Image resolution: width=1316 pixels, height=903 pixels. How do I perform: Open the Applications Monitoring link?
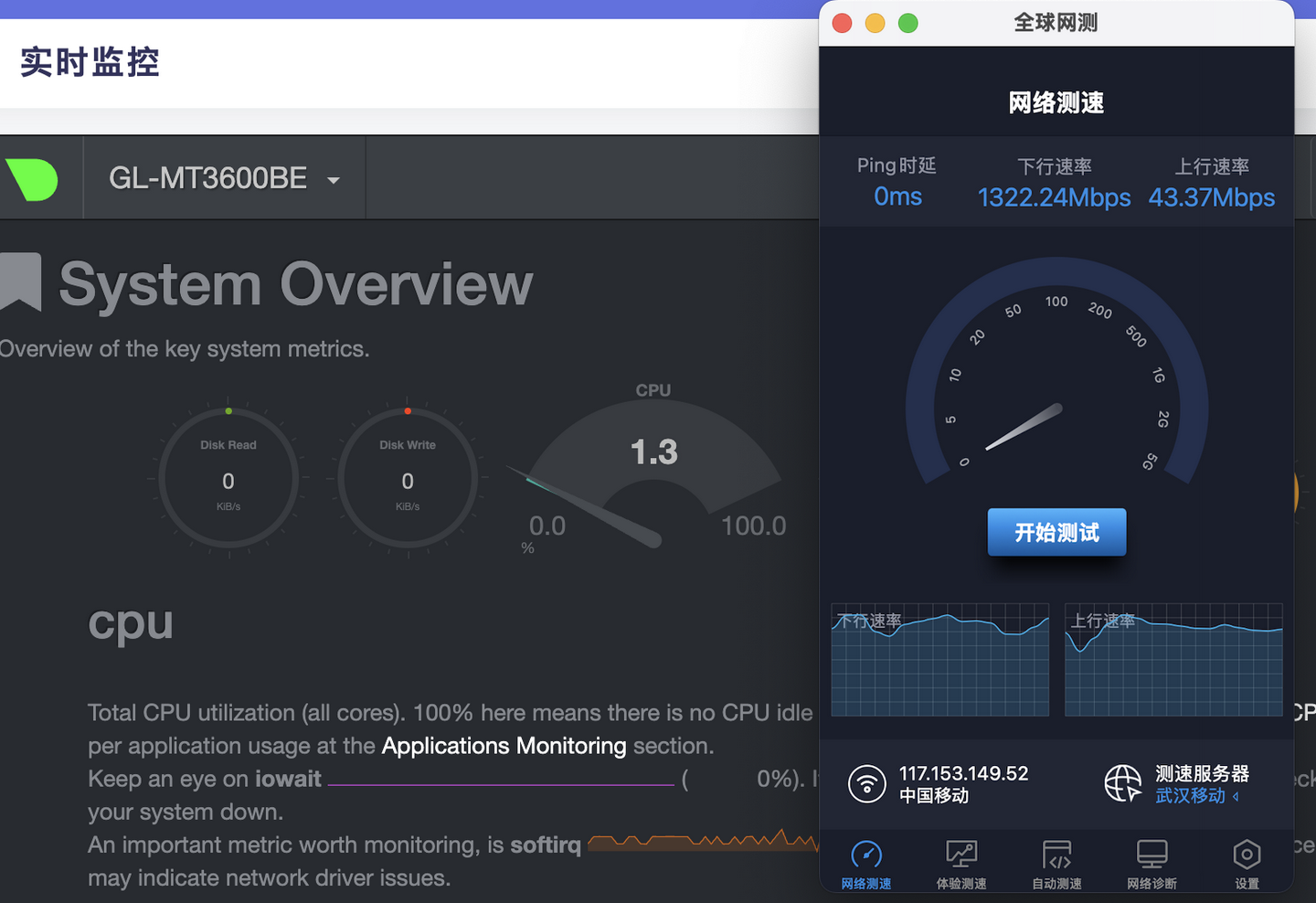click(x=504, y=746)
